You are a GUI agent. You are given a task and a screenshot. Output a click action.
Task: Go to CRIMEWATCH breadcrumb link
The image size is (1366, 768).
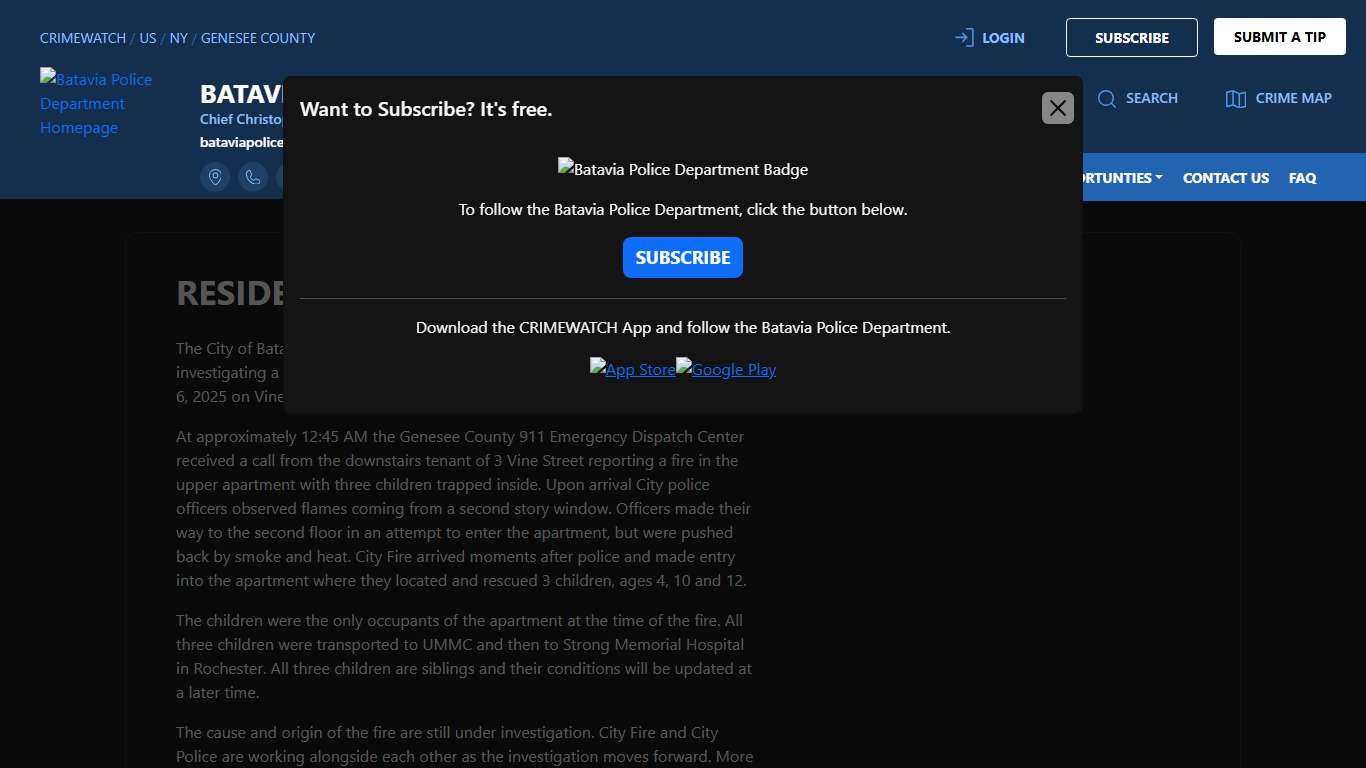pos(83,38)
